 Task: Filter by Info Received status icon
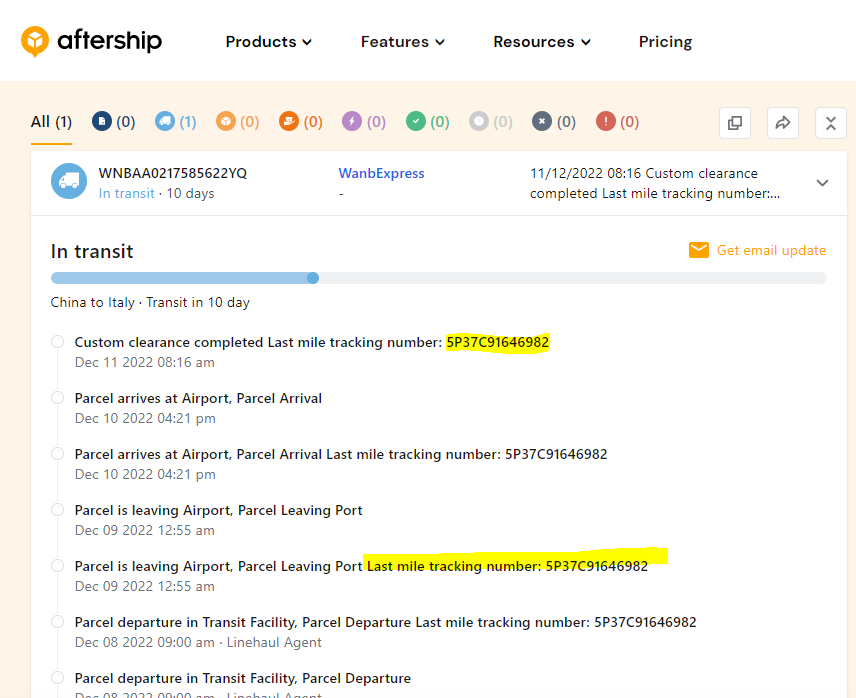tap(102, 121)
